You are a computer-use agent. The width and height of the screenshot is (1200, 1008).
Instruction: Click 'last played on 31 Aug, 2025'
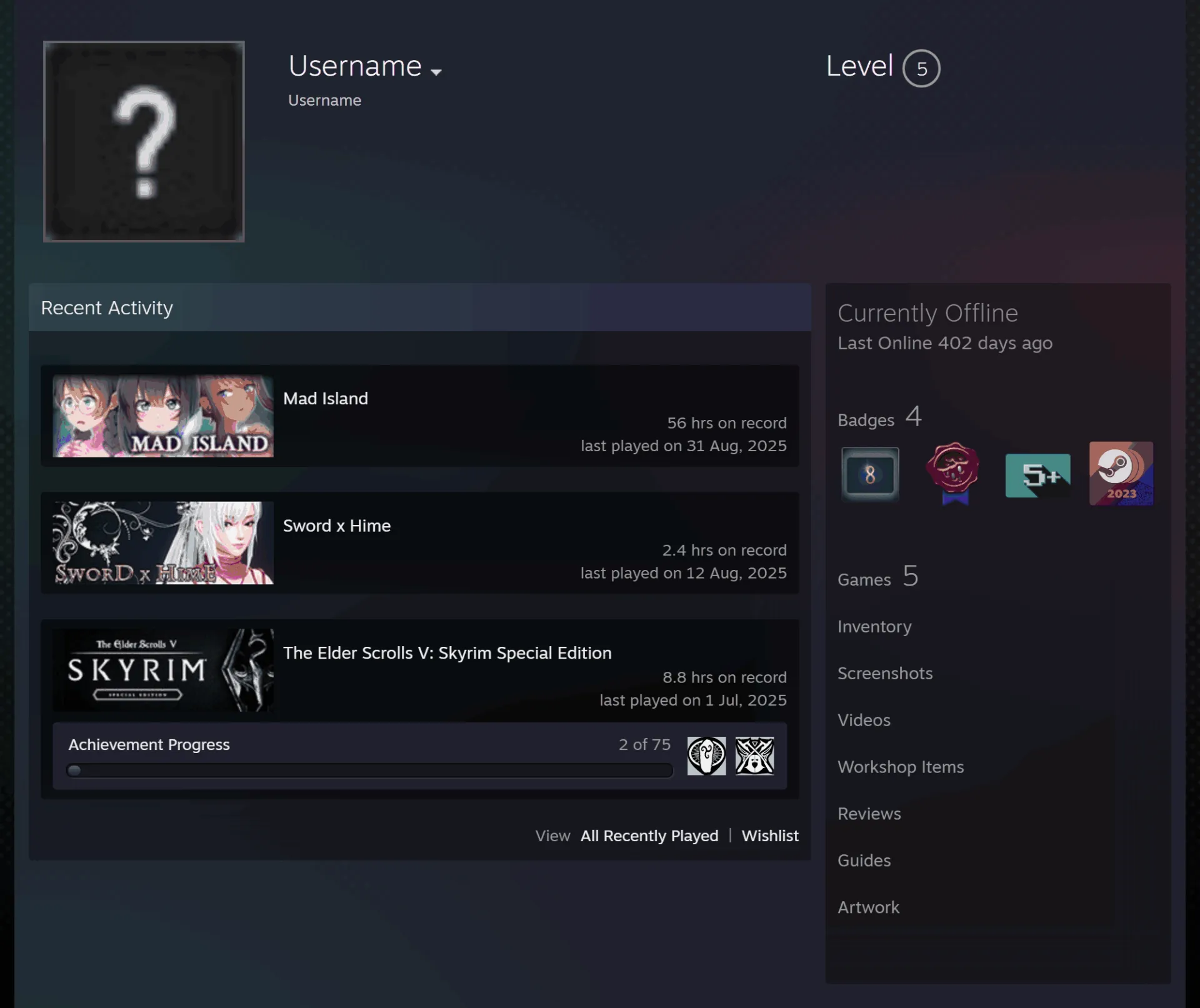coord(684,446)
